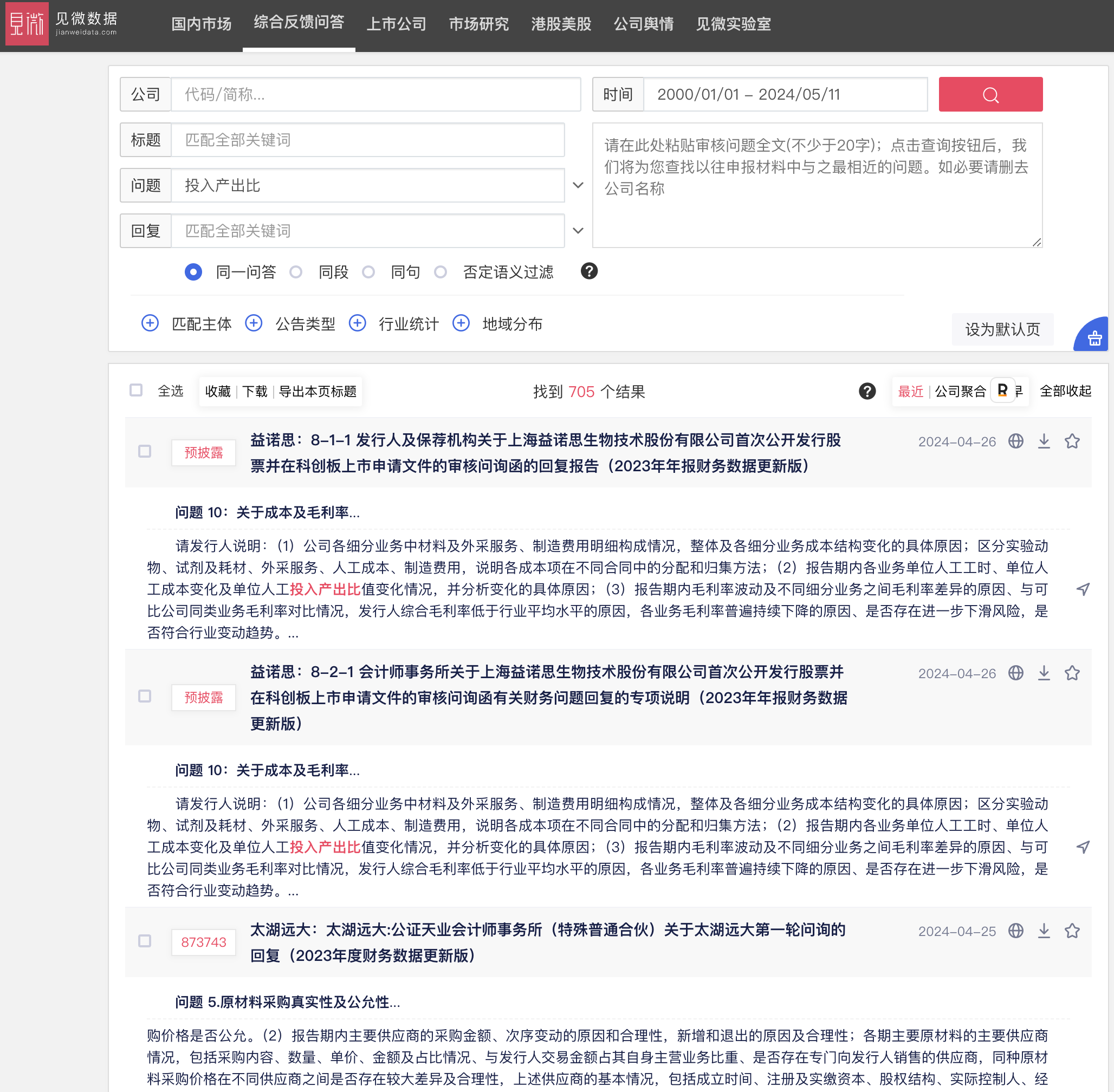Download the 太湖远大 document
The height and width of the screenshot is (1092, 1114).
click(x=1044, y=931)
